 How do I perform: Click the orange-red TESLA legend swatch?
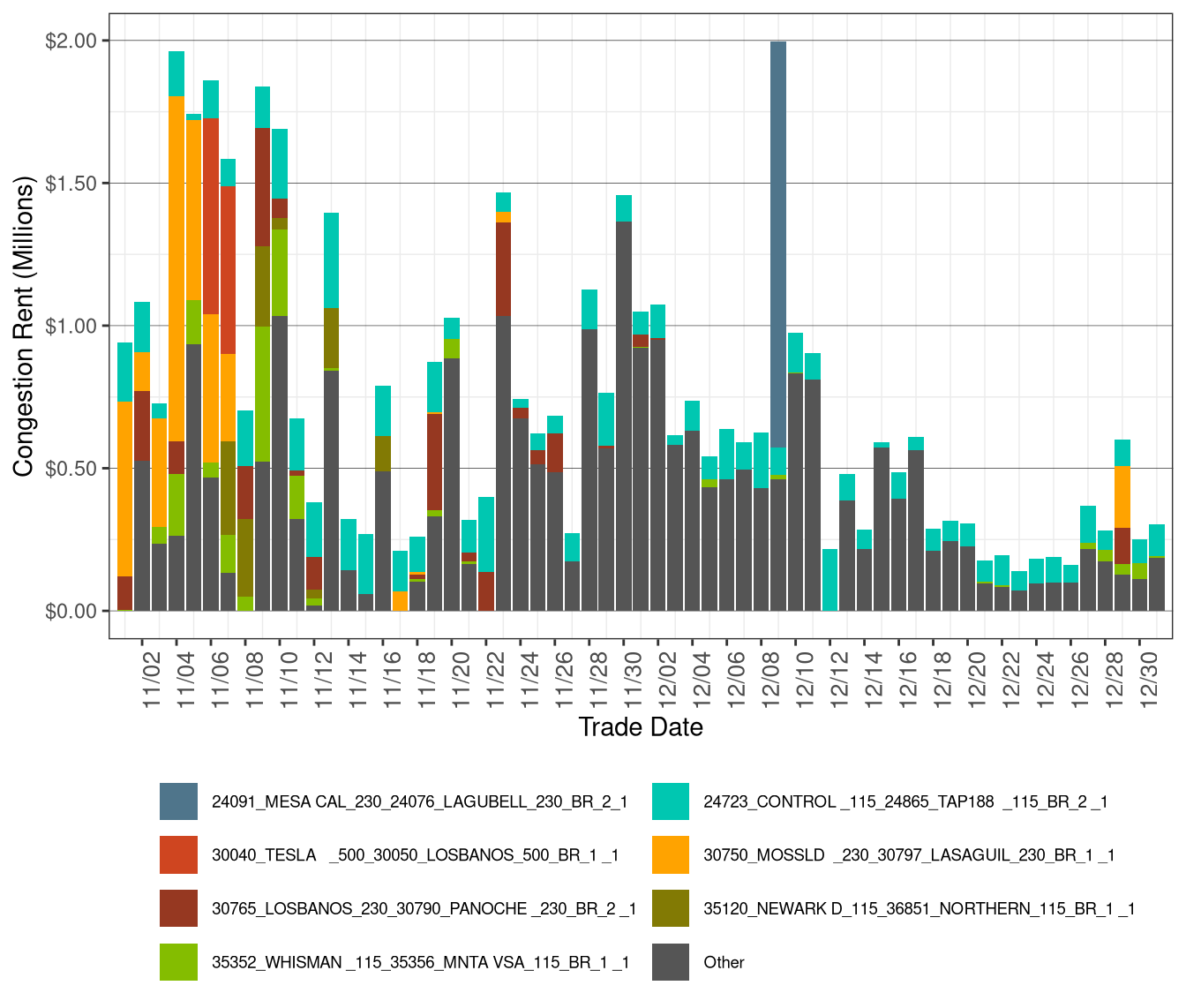coord(178,854)
